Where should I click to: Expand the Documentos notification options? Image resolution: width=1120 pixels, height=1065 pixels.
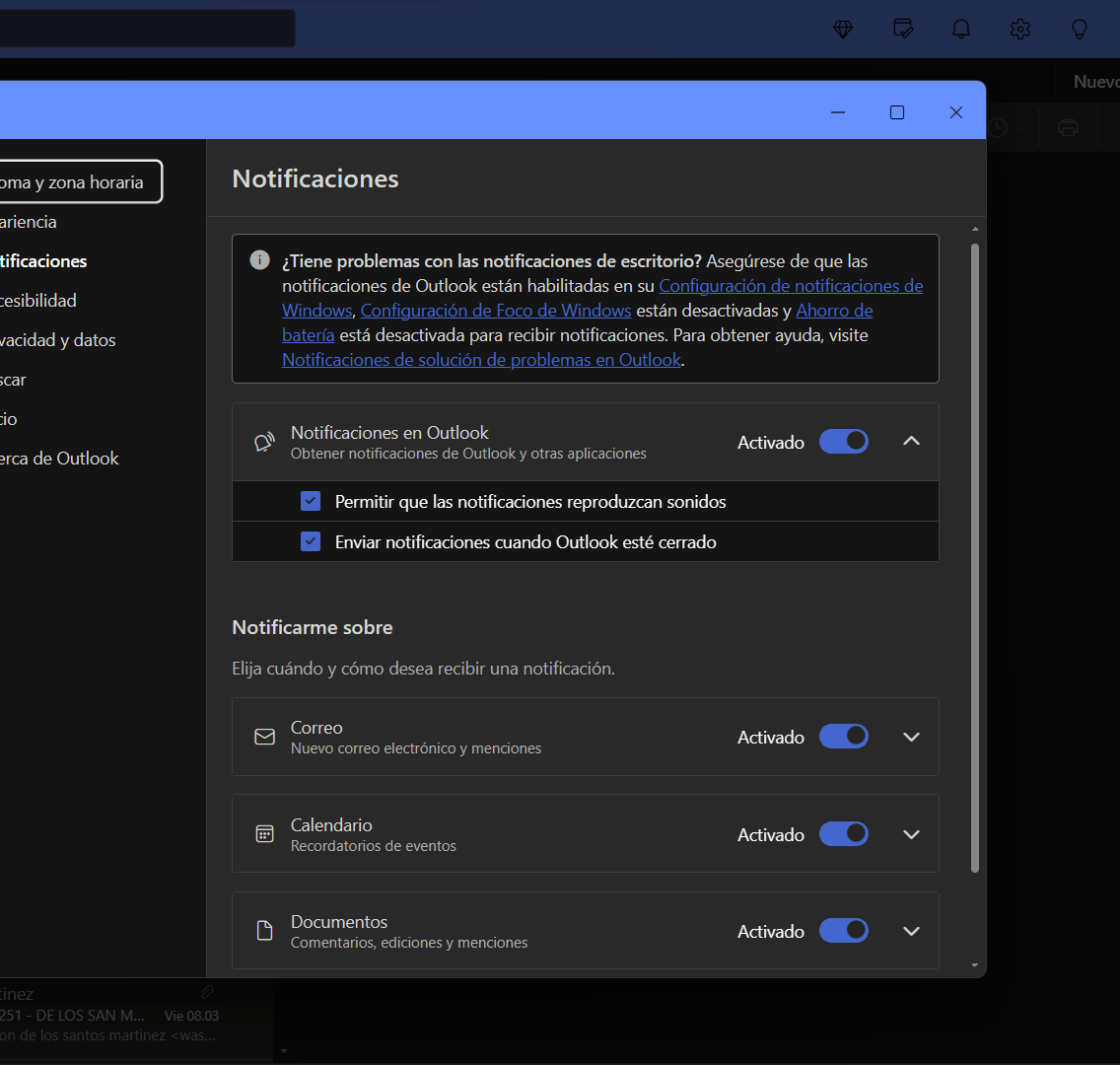[911, 931]
